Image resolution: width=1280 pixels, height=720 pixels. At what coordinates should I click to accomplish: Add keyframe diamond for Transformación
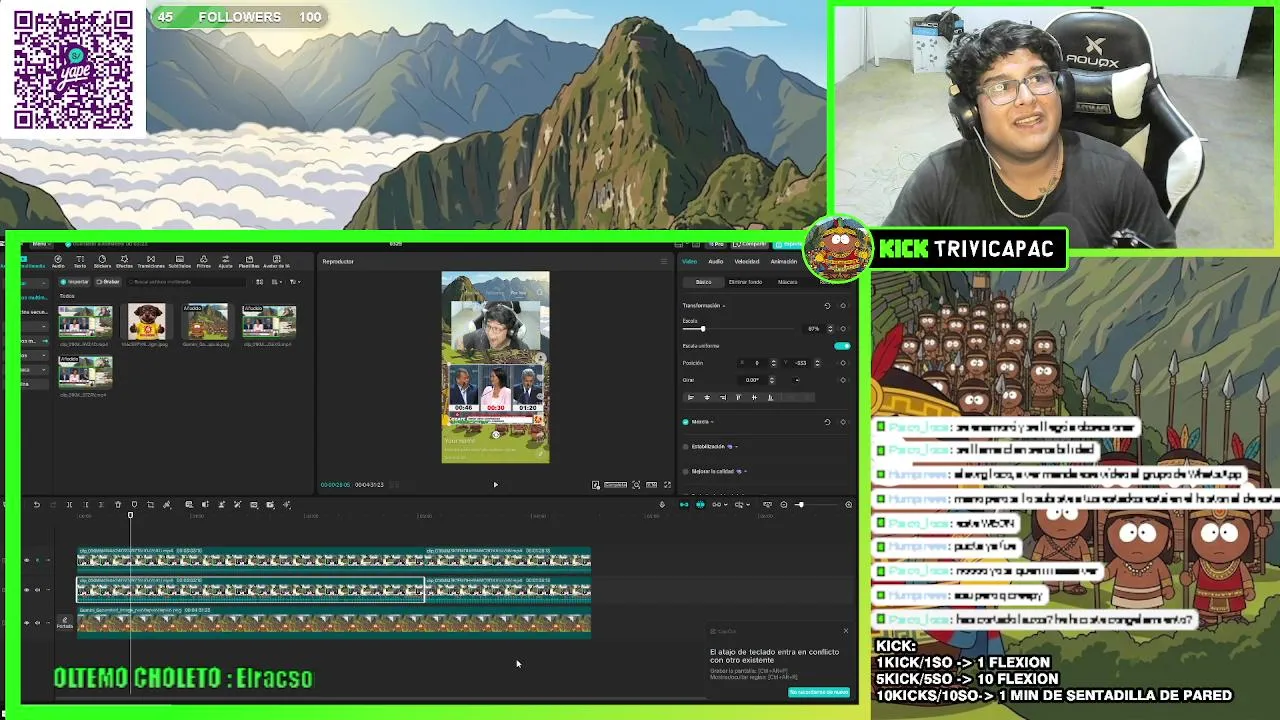pos(843,306)
